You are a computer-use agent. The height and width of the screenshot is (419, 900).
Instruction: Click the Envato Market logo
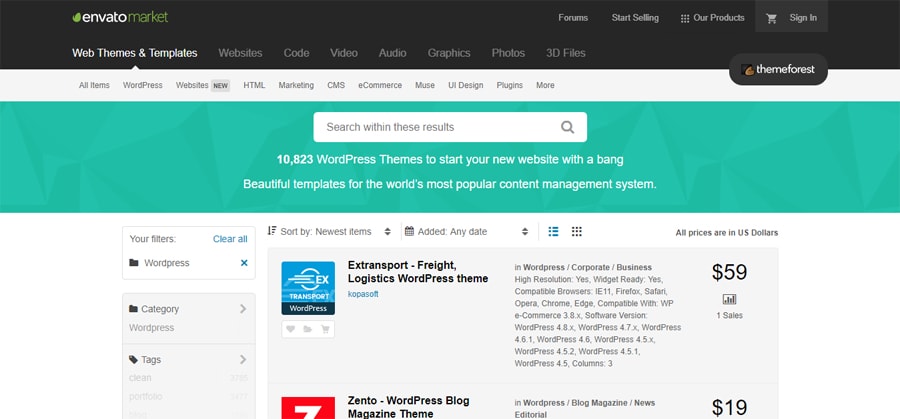(120, 17)
